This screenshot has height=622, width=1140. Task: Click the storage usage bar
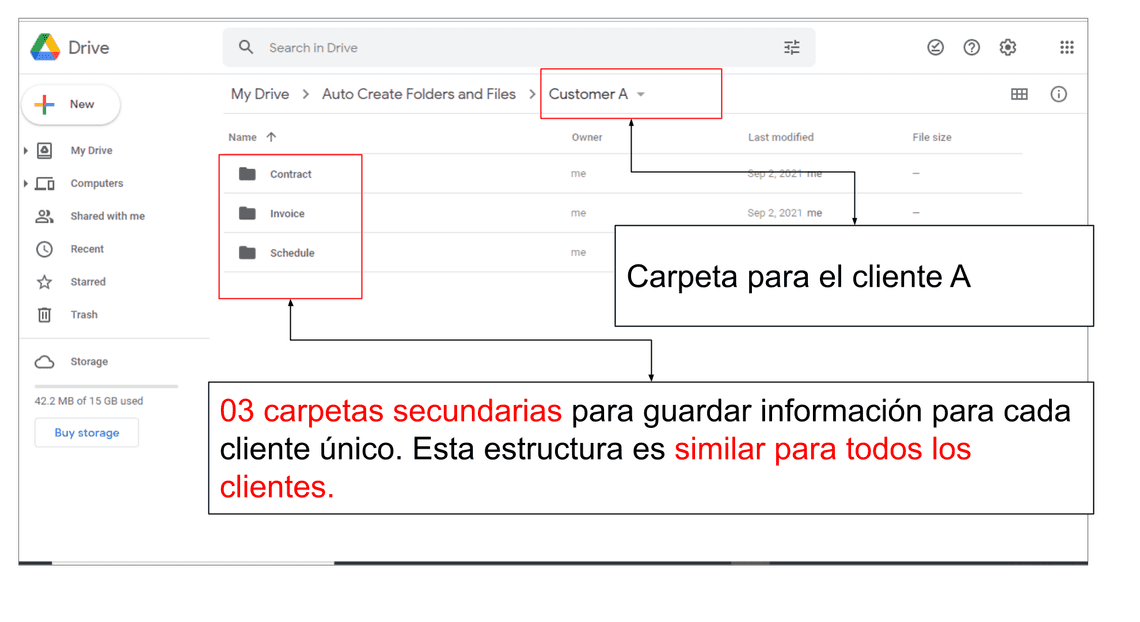click(x=106, y=386)
